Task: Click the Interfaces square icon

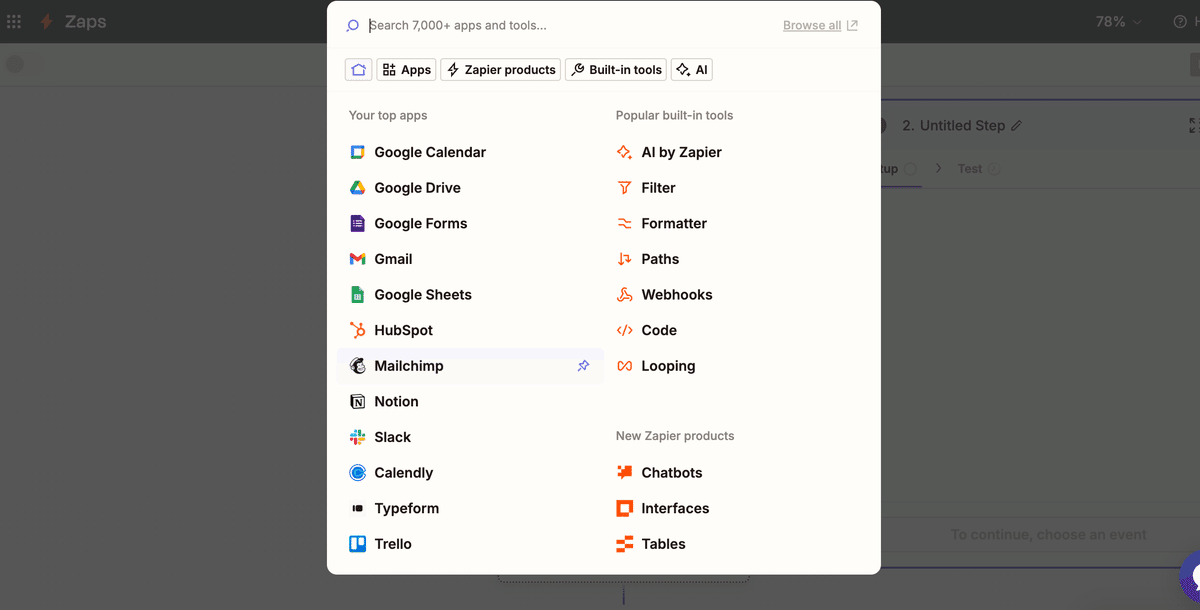Action: point(624,509)
